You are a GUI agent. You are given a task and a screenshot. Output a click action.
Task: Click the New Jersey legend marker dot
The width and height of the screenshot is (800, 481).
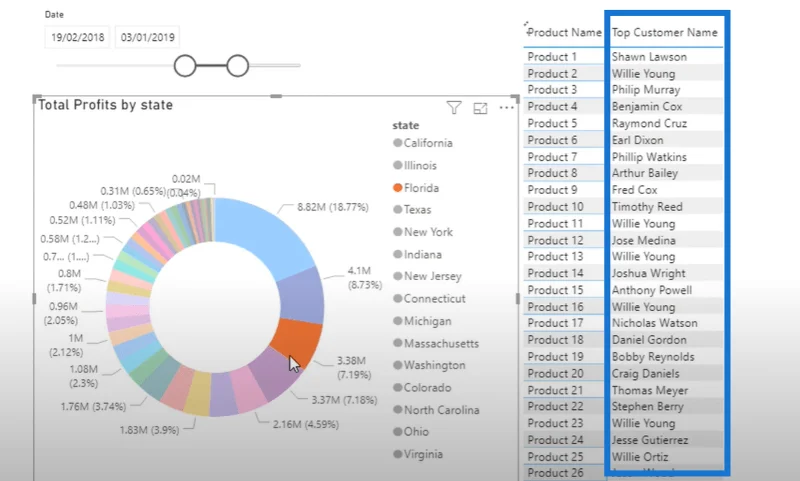point(397,276)
